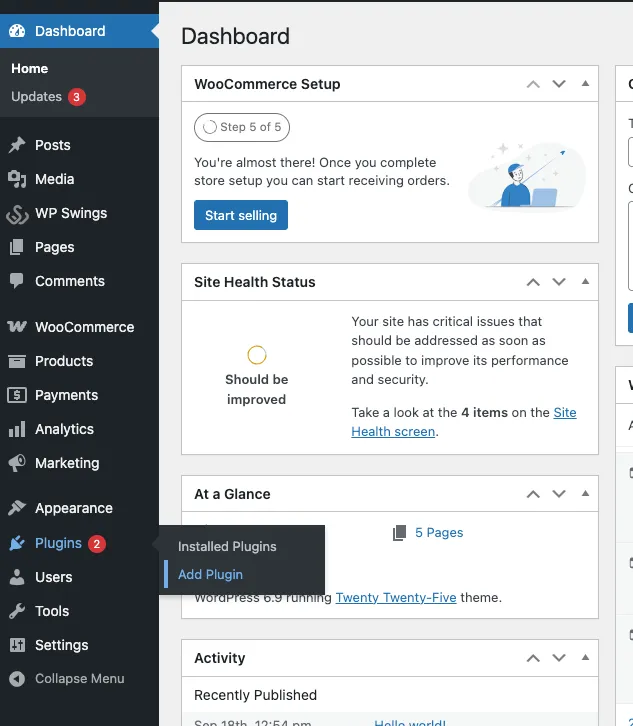The width and height of the screenshot is (633, 726).
Task: Open the Marketing menu label
Action: pyautogui.click(x=67, y=463)
